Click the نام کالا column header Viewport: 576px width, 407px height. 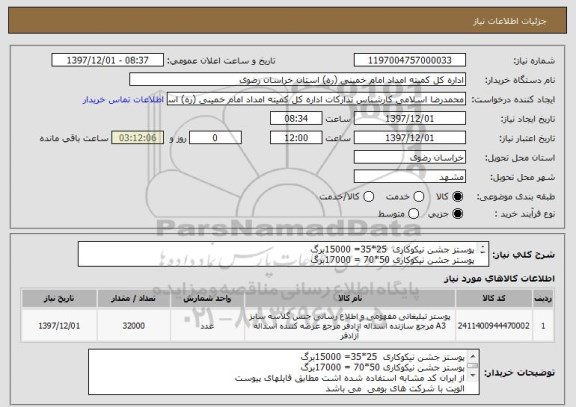click(350, 298)
